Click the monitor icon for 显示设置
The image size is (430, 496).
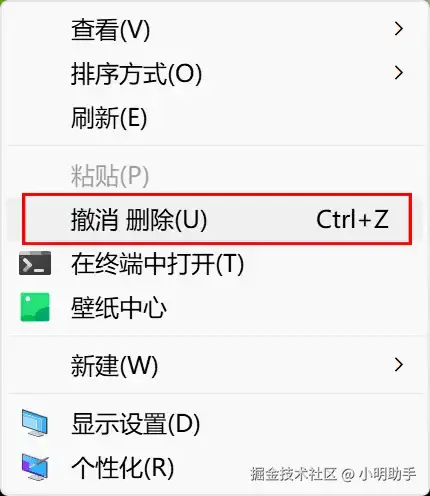[x=35, y=423]
